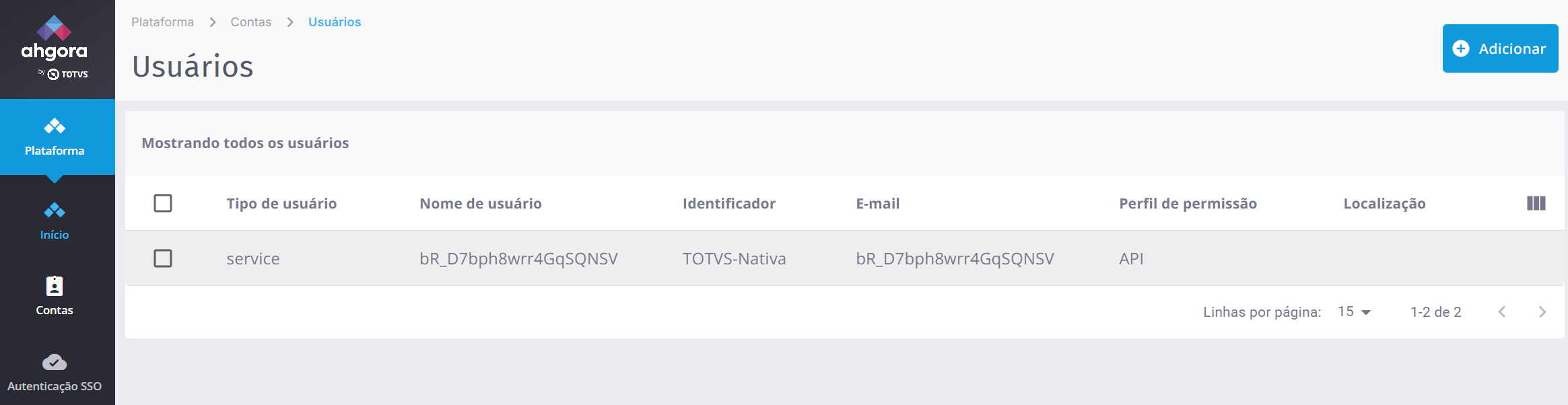
Task: Open the bR_D7bph8wrr4GqSQNSV user row
Action: coord(518,259)
